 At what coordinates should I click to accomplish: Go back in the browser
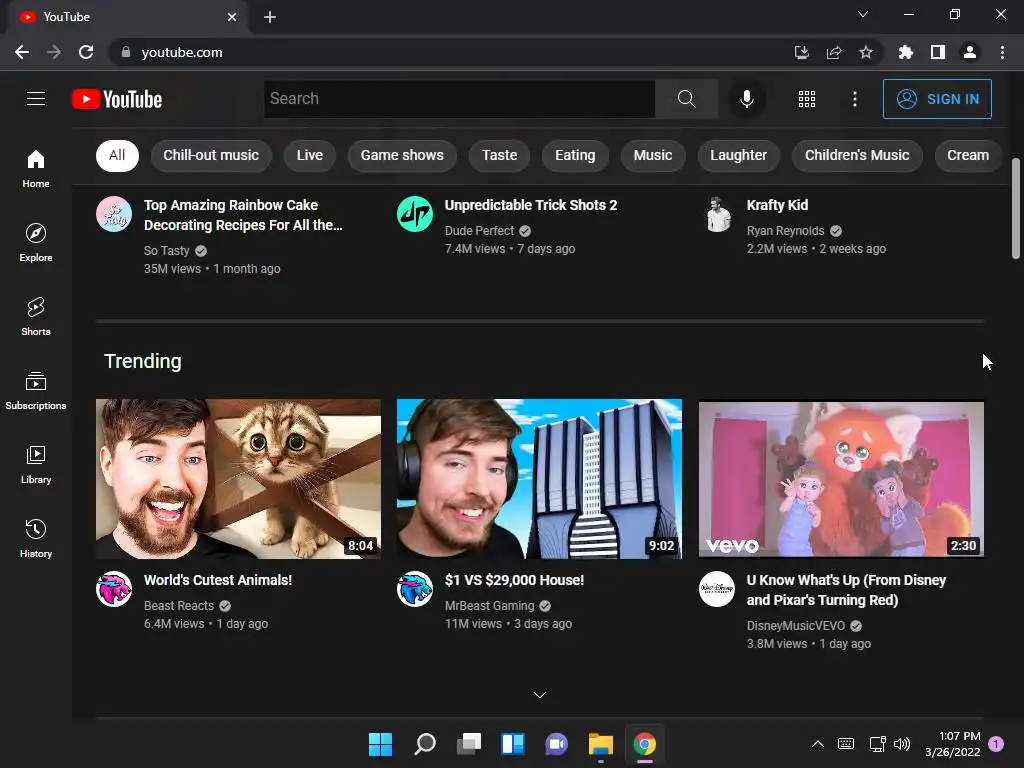(x=22, y=52)
